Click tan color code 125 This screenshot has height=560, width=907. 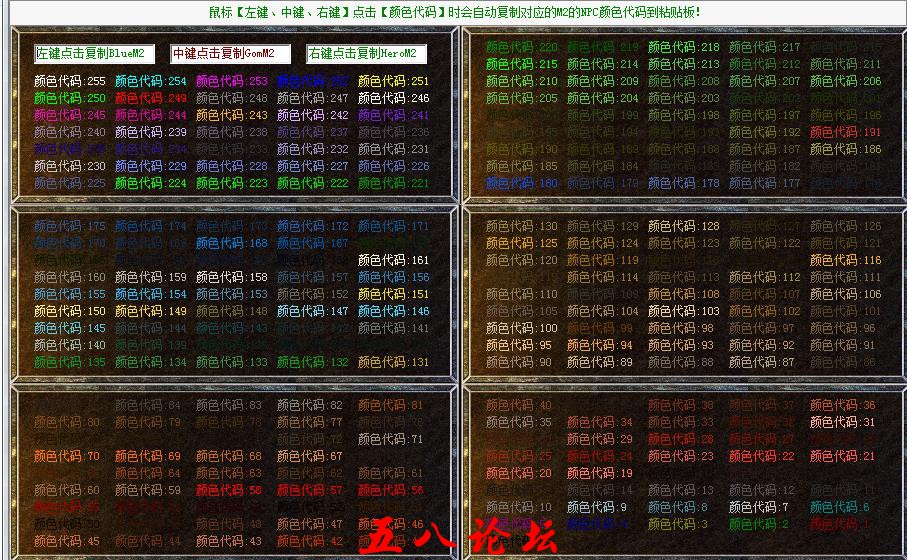coord(522,243)
